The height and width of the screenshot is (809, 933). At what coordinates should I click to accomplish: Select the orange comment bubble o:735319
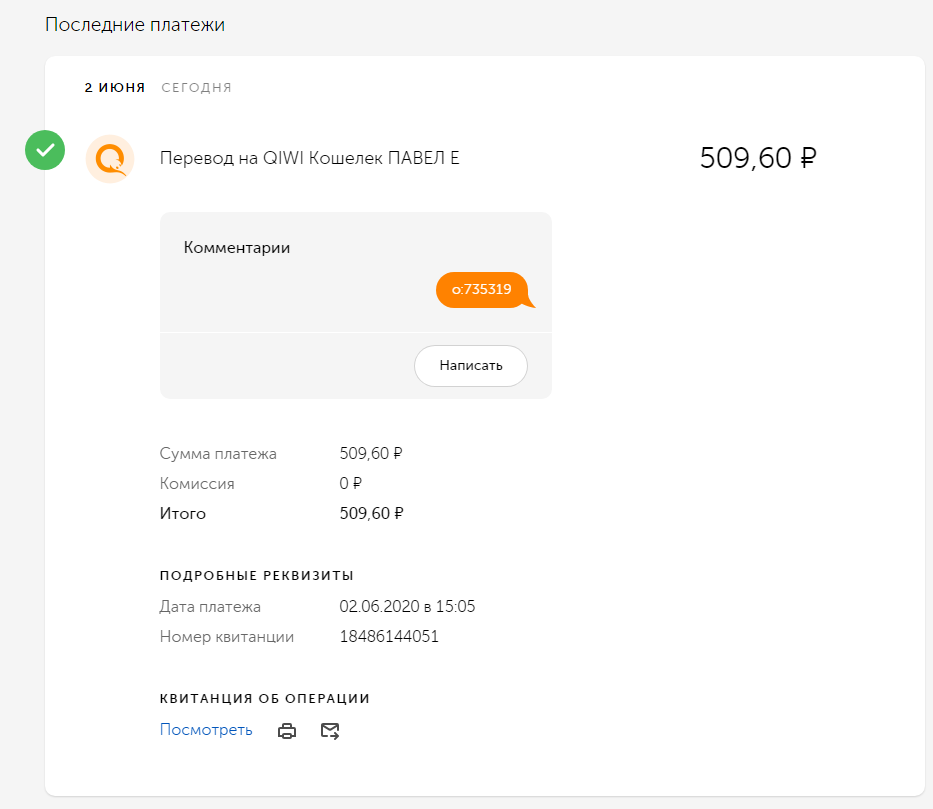[x=482, y=290]
